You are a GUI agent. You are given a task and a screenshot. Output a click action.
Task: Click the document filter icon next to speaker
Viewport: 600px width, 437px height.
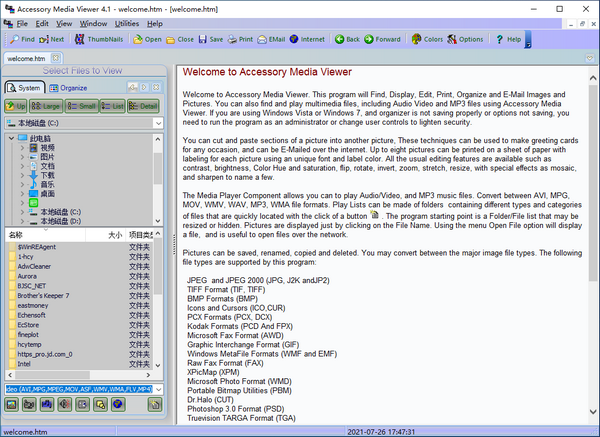click(83, 404)
